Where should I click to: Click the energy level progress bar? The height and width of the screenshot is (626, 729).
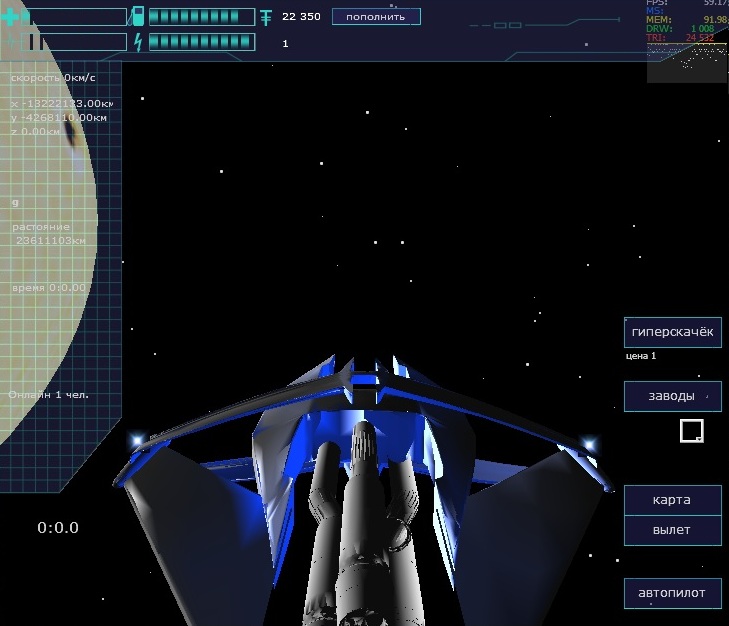pos(202,42)
